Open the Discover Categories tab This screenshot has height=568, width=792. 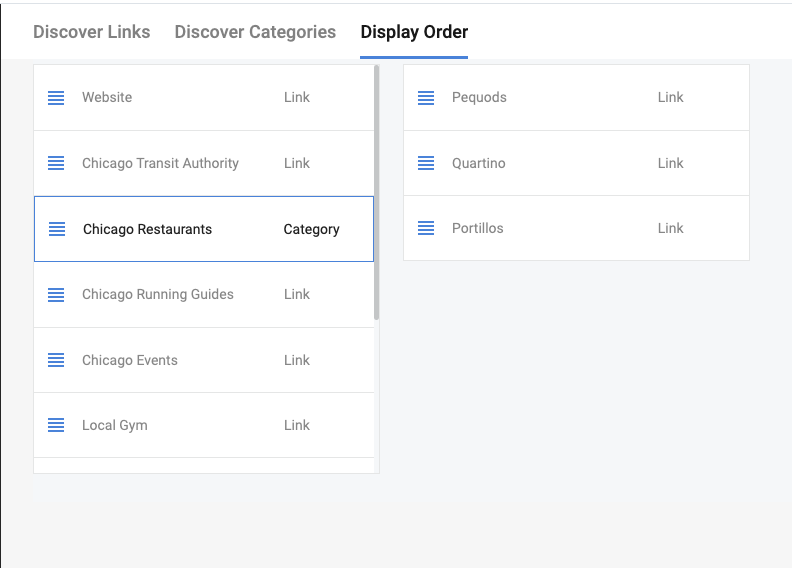click(255, 32)
